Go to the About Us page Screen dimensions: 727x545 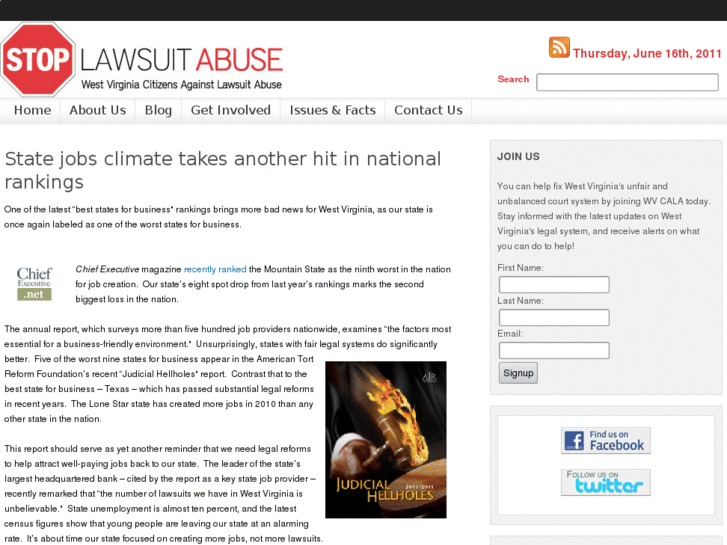tap(98, 110)
